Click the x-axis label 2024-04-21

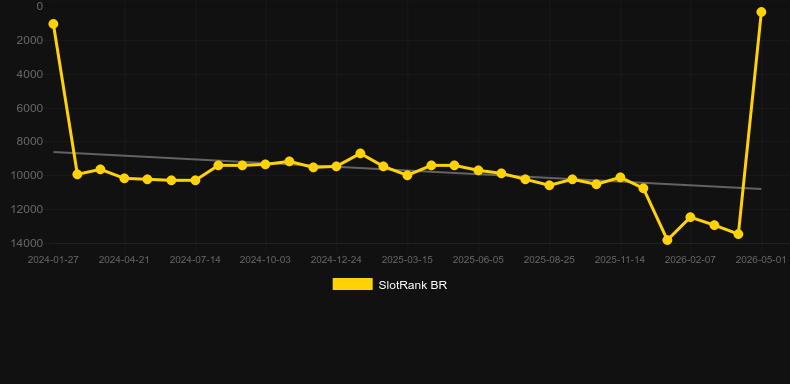(x=124, y=260)
